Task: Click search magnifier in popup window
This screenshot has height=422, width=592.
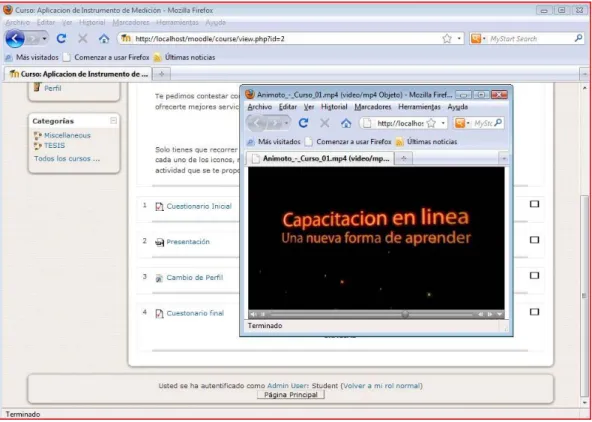Action: point(498,122)
